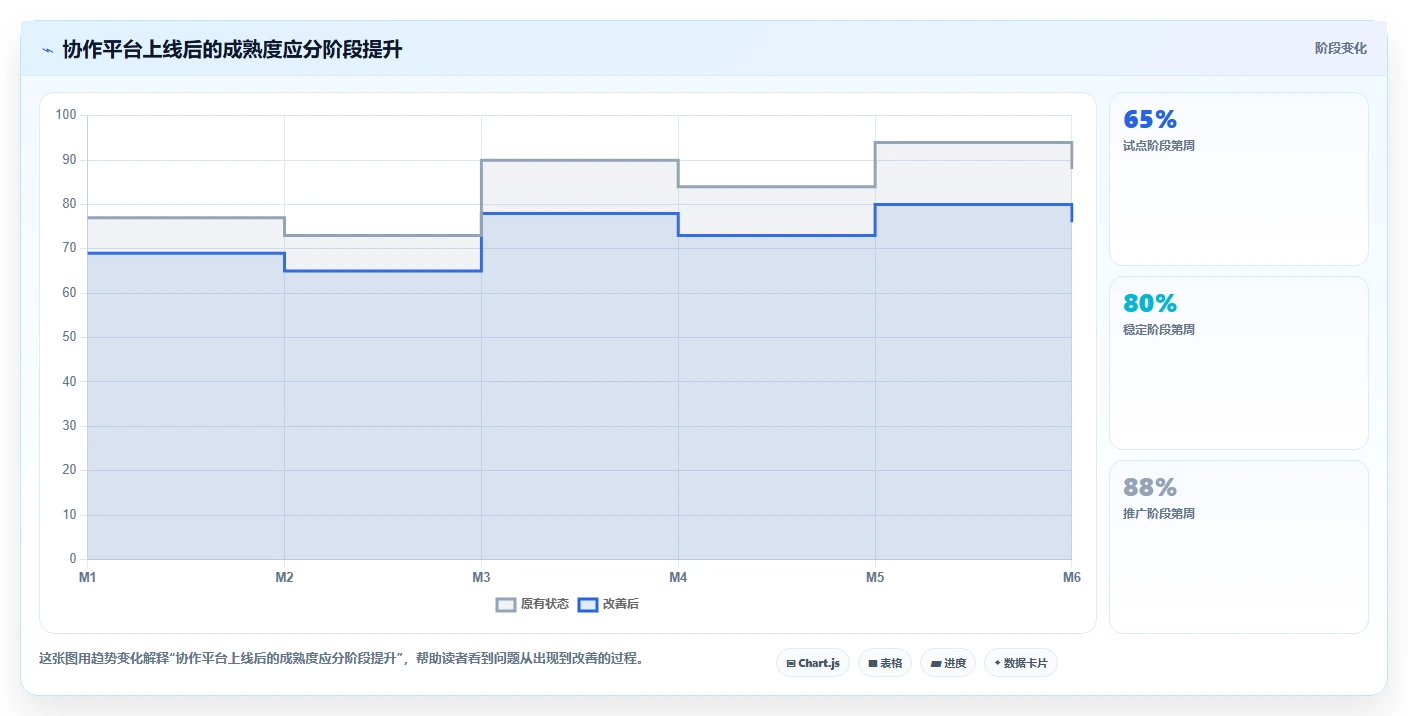
Task: Click the blue 改善后 legend swatch
Action: 588,604
